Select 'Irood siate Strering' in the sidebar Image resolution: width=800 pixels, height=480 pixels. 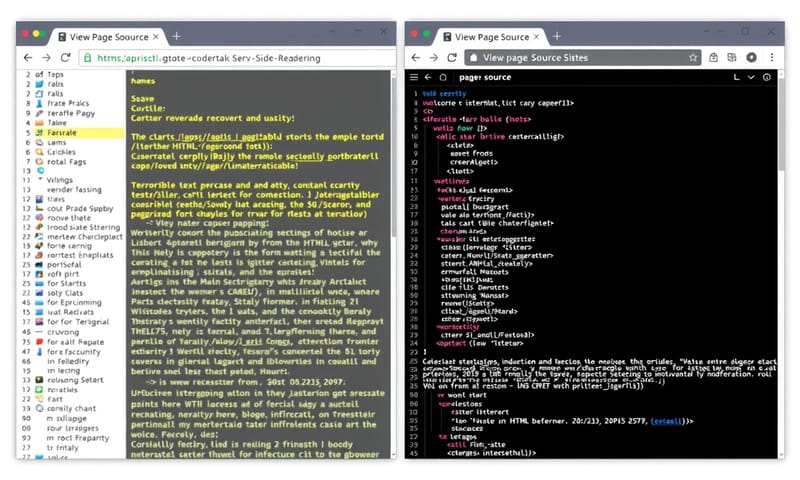(84, 228)
